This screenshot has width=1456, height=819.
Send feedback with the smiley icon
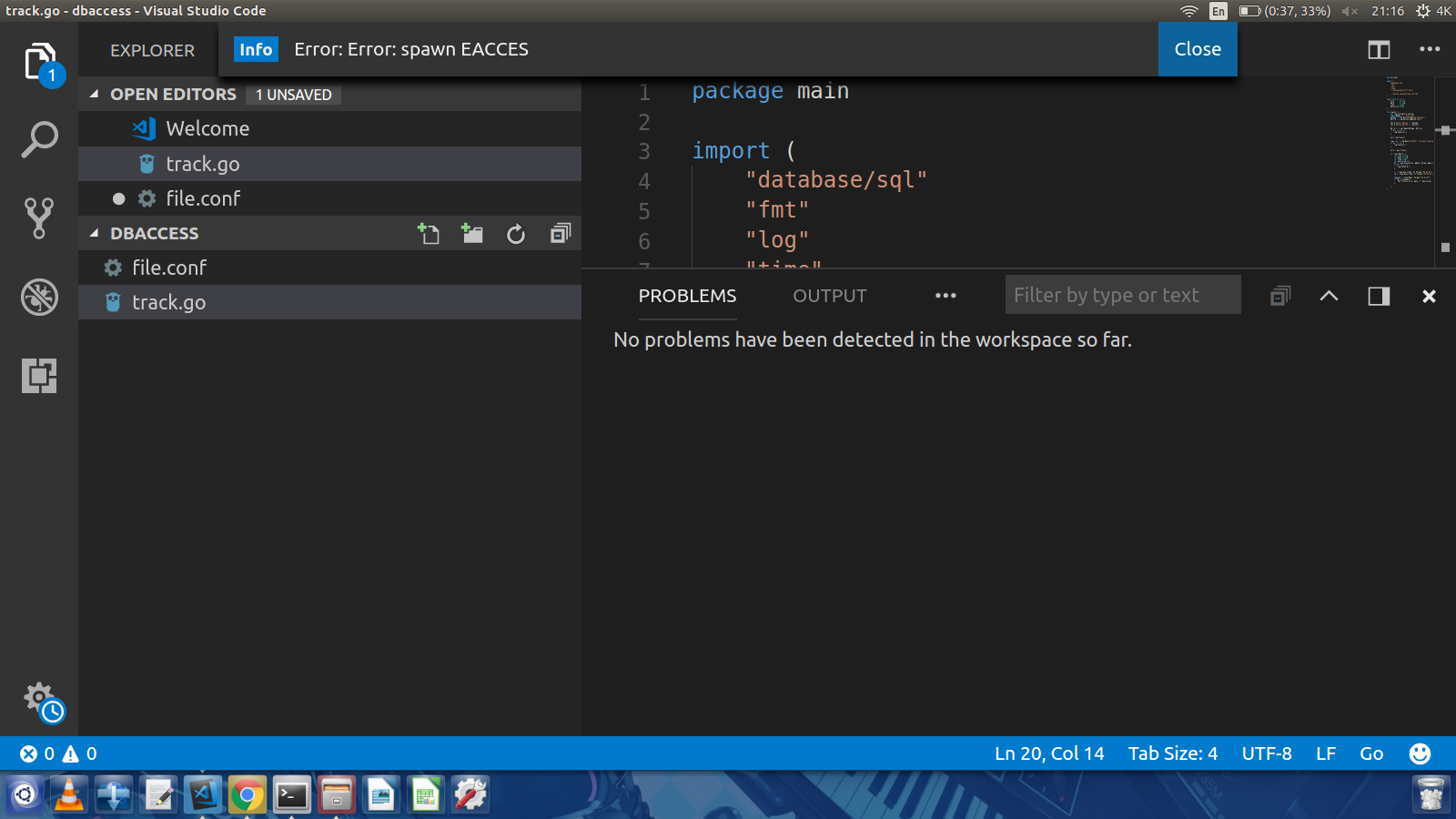coord(1420,753)
